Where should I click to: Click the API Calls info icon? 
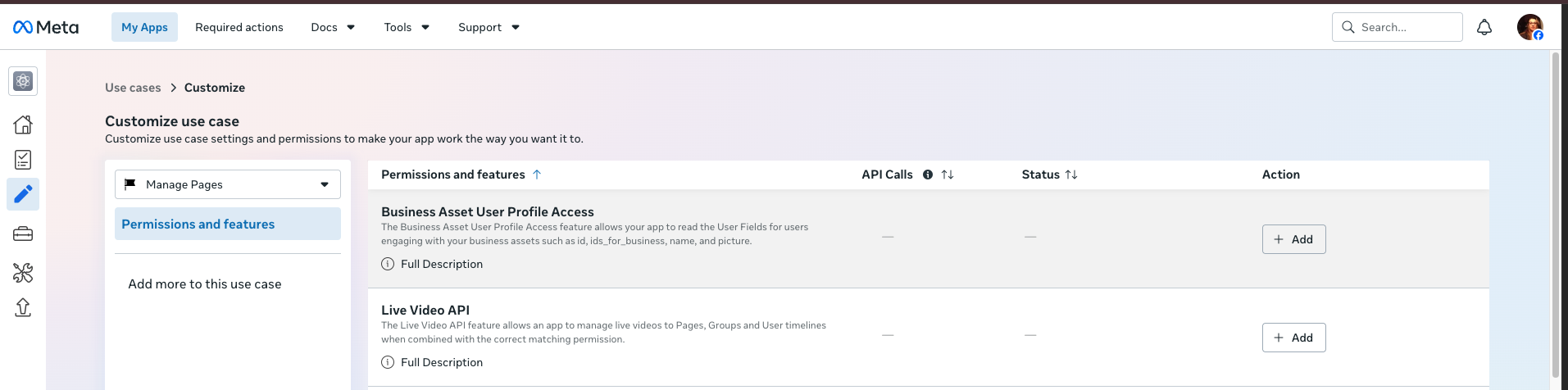point(928,175)
